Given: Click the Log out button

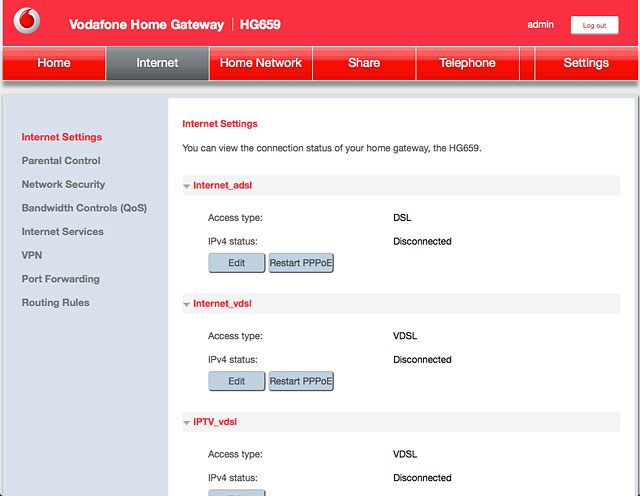Looking at the screenshot, I should (594, 25).
